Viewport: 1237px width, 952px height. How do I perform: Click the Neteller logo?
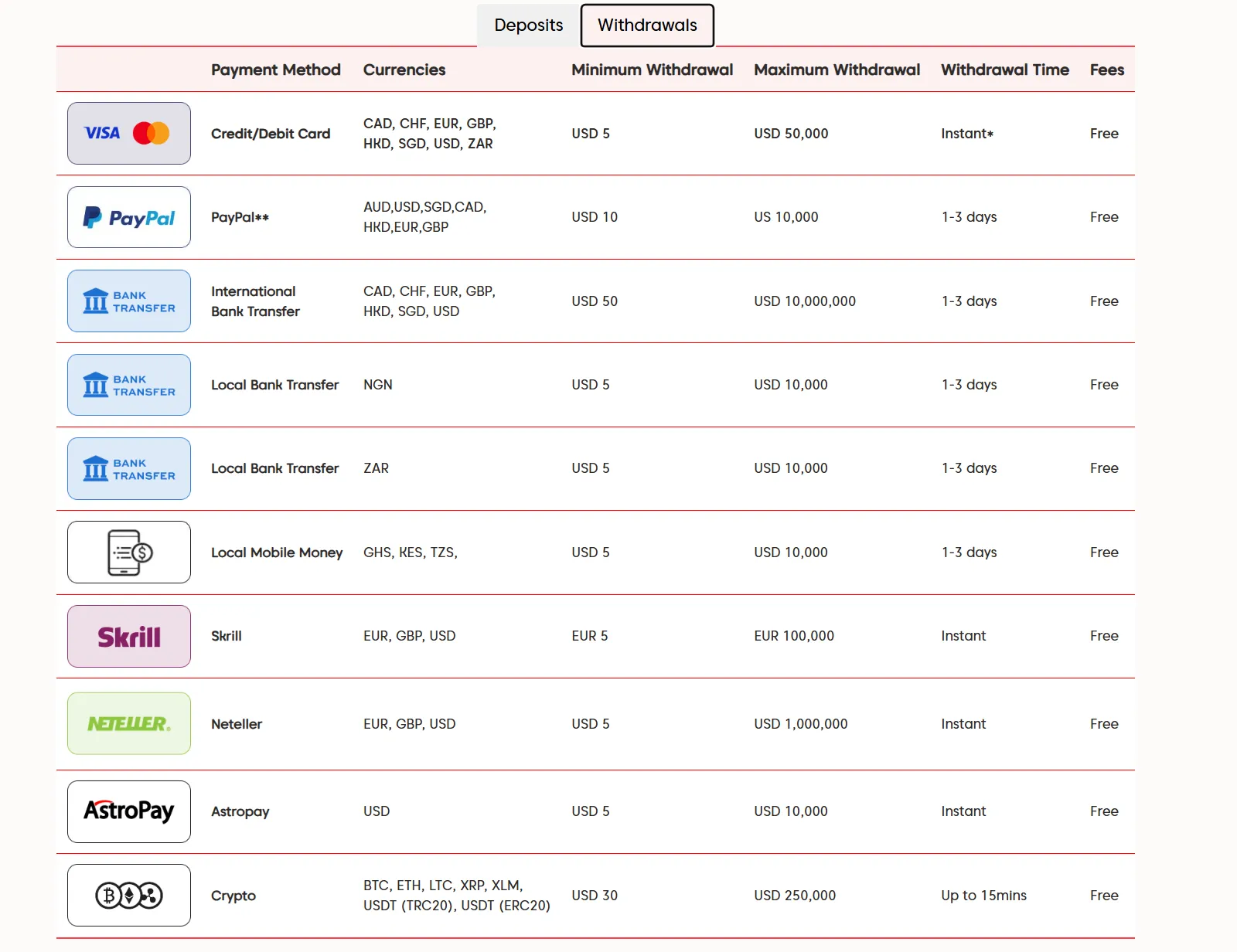[x=129, y=723]
